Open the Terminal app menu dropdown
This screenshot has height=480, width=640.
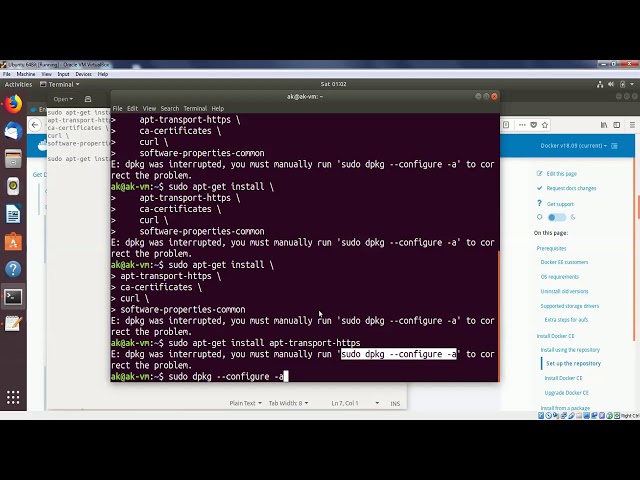pos(60,84)
